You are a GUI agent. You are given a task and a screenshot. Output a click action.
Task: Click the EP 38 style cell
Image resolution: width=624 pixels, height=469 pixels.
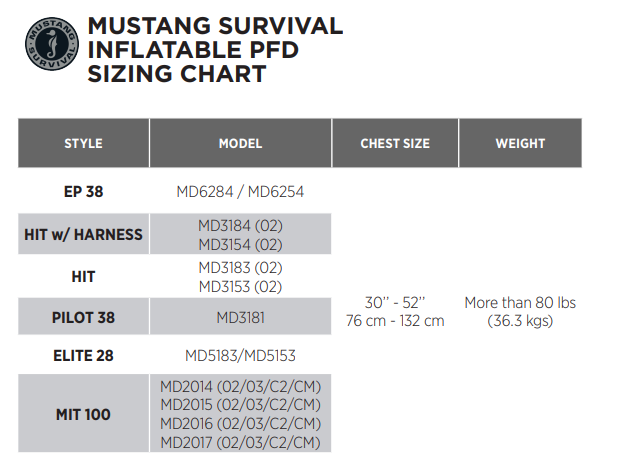[x=84, y=192]
